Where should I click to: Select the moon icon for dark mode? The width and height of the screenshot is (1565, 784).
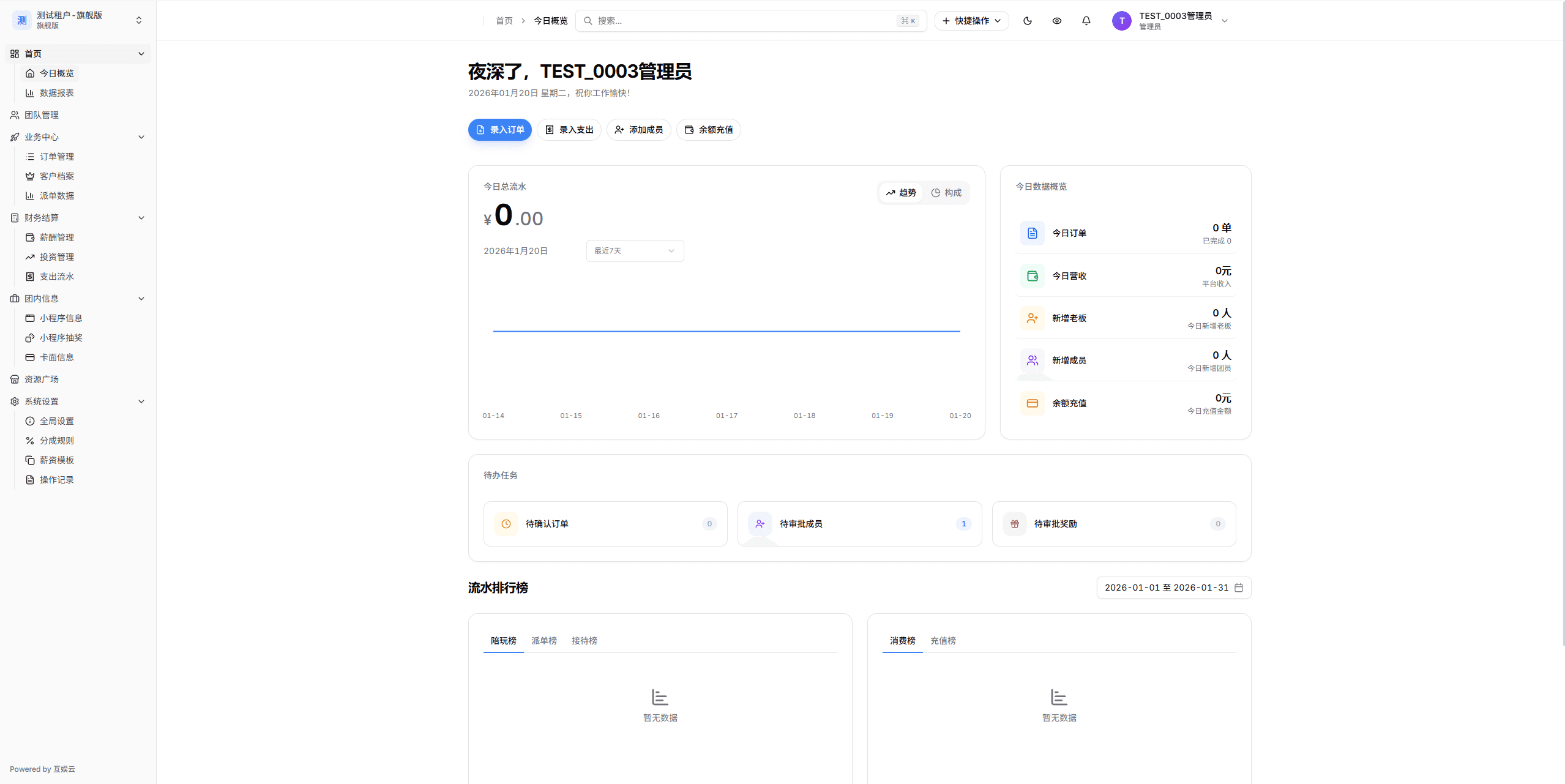1027,20
